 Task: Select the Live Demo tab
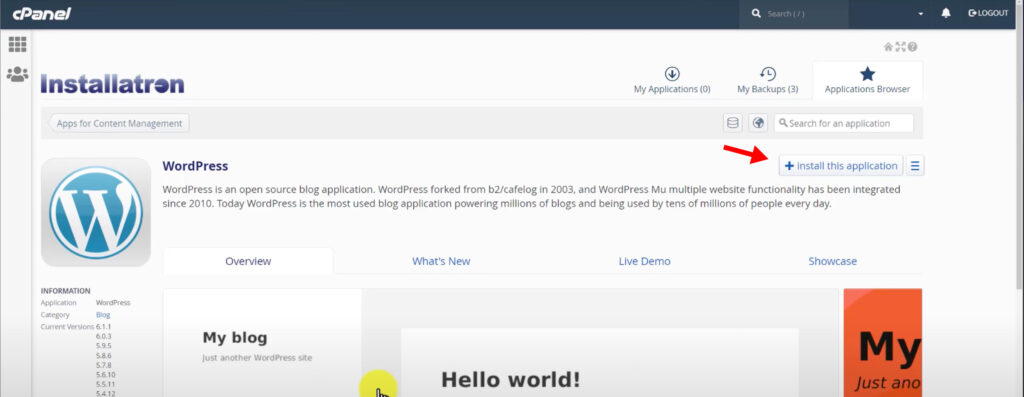pyautogui.click(x=645, y=261)
